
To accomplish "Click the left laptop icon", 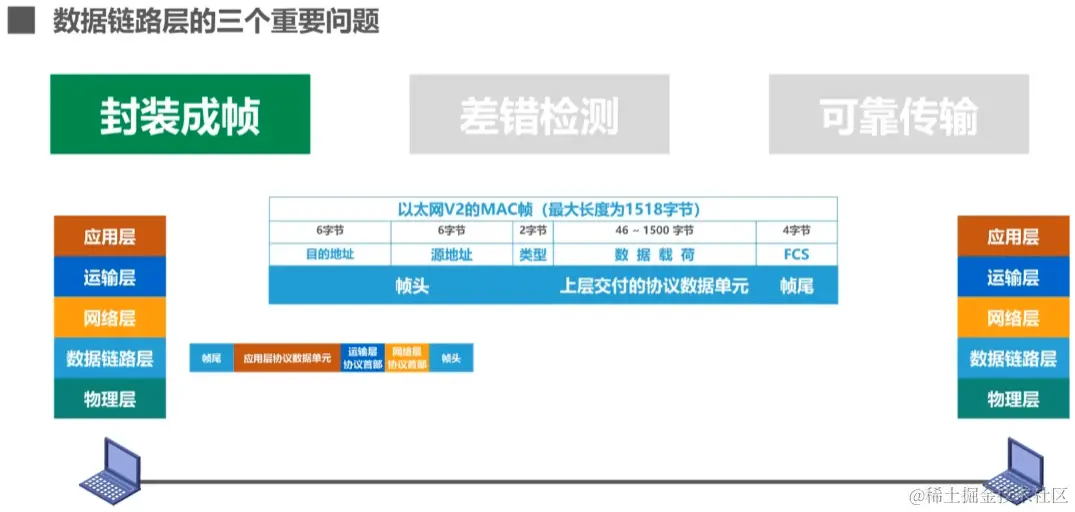I will click(110, 472).
